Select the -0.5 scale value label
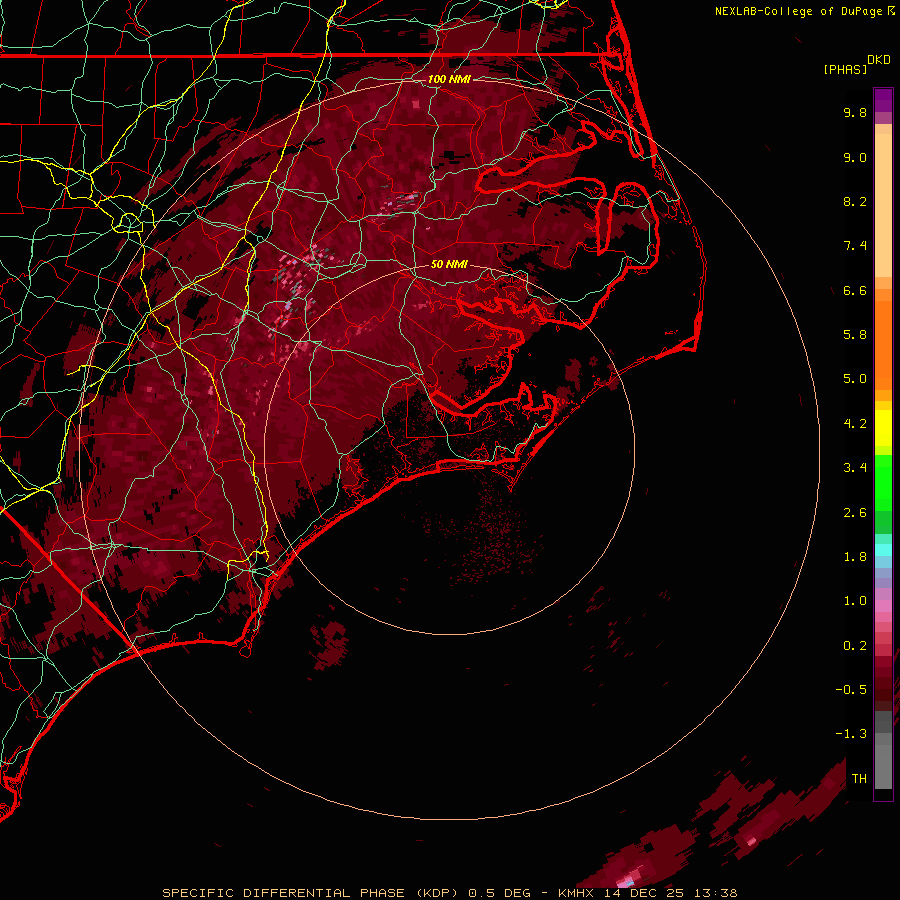The height and width of the screenshot is (900, 900). pos(851,690)
